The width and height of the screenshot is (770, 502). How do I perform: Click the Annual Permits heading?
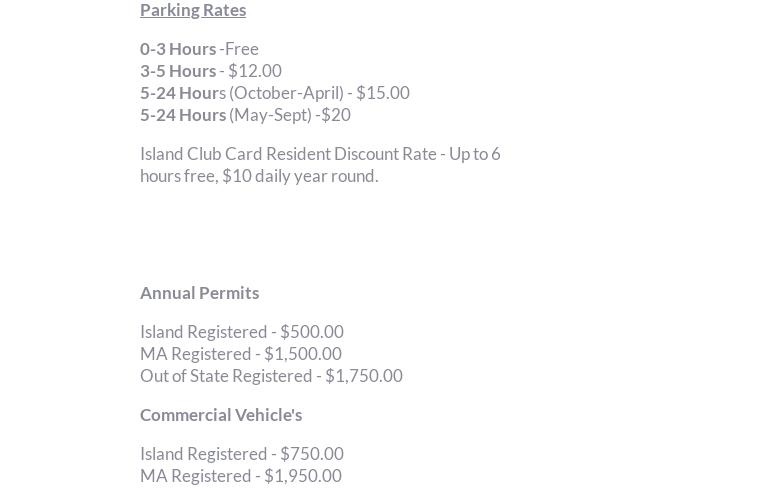[200, 293]
